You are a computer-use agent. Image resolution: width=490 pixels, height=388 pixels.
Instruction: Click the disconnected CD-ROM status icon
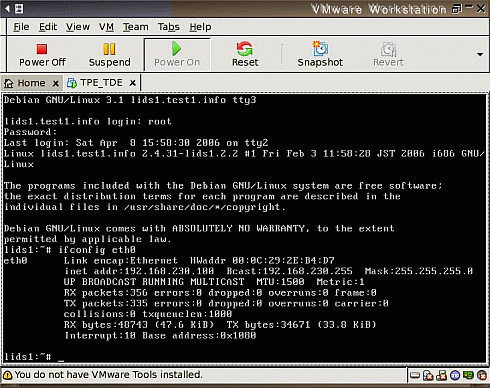tap(428, 376)
